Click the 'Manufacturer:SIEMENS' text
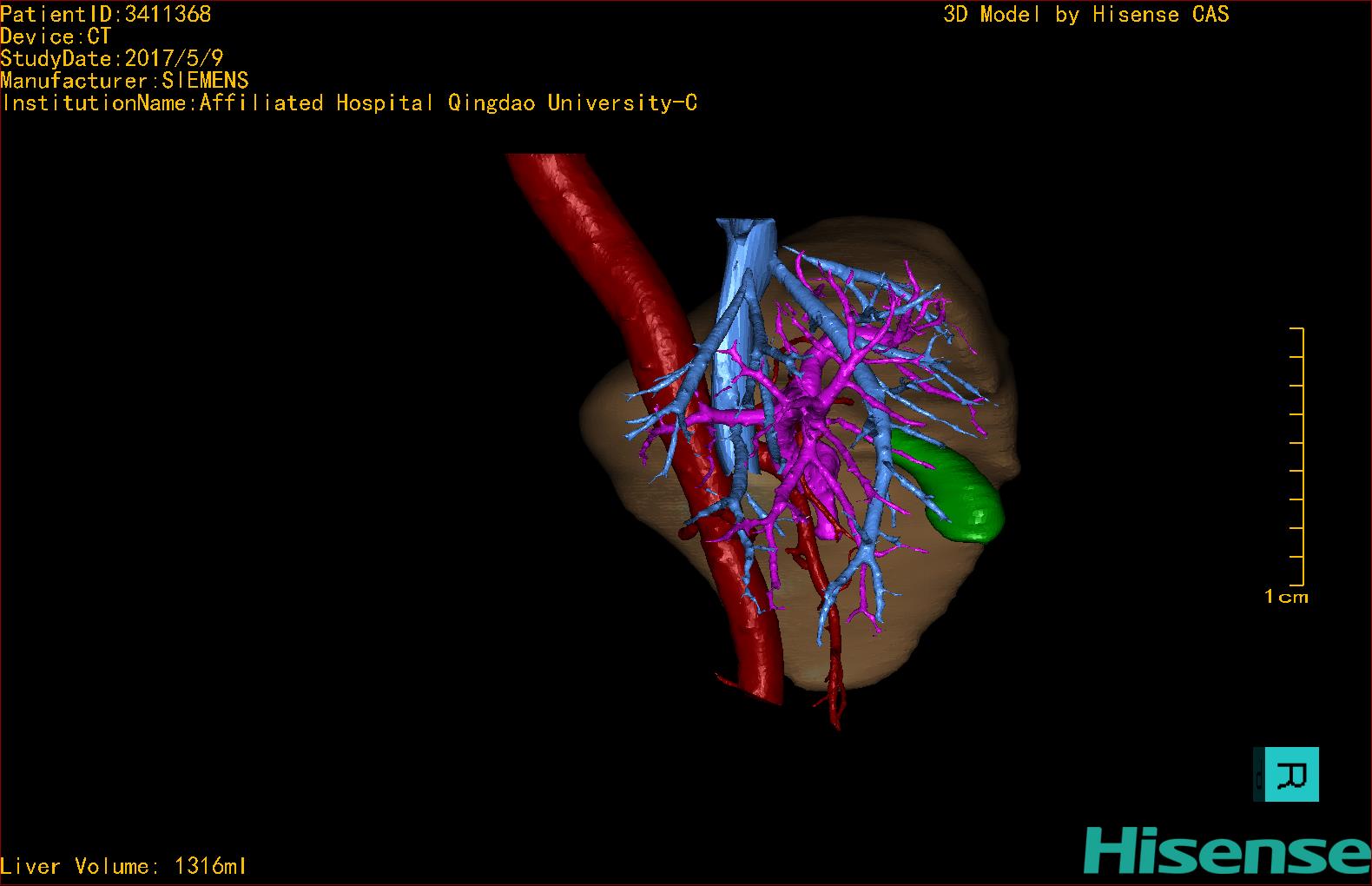Viewport: 1372px width, 886px height. point(124,81)
